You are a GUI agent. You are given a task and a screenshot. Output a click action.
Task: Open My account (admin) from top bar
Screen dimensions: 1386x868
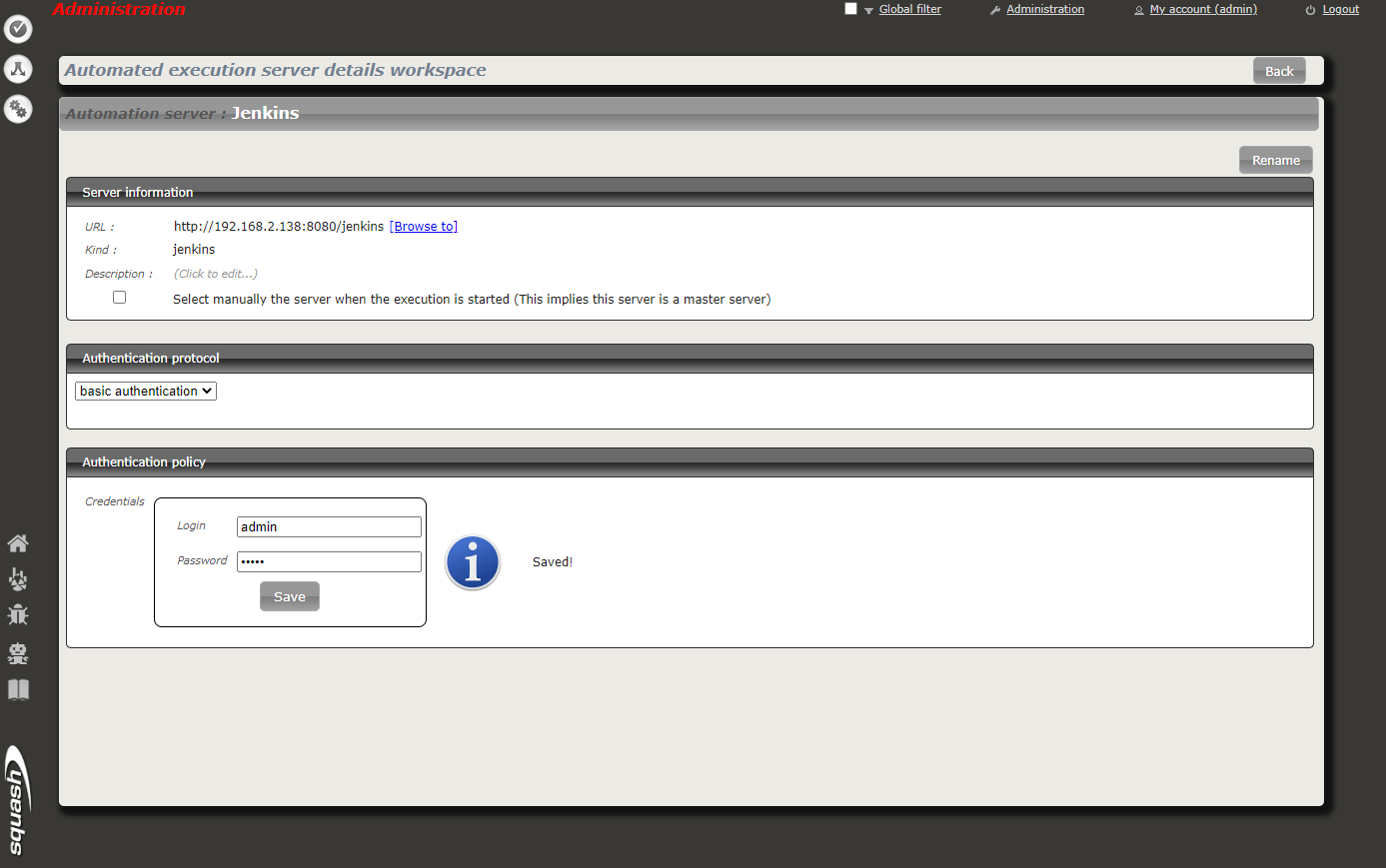(x=1202, y=9)
